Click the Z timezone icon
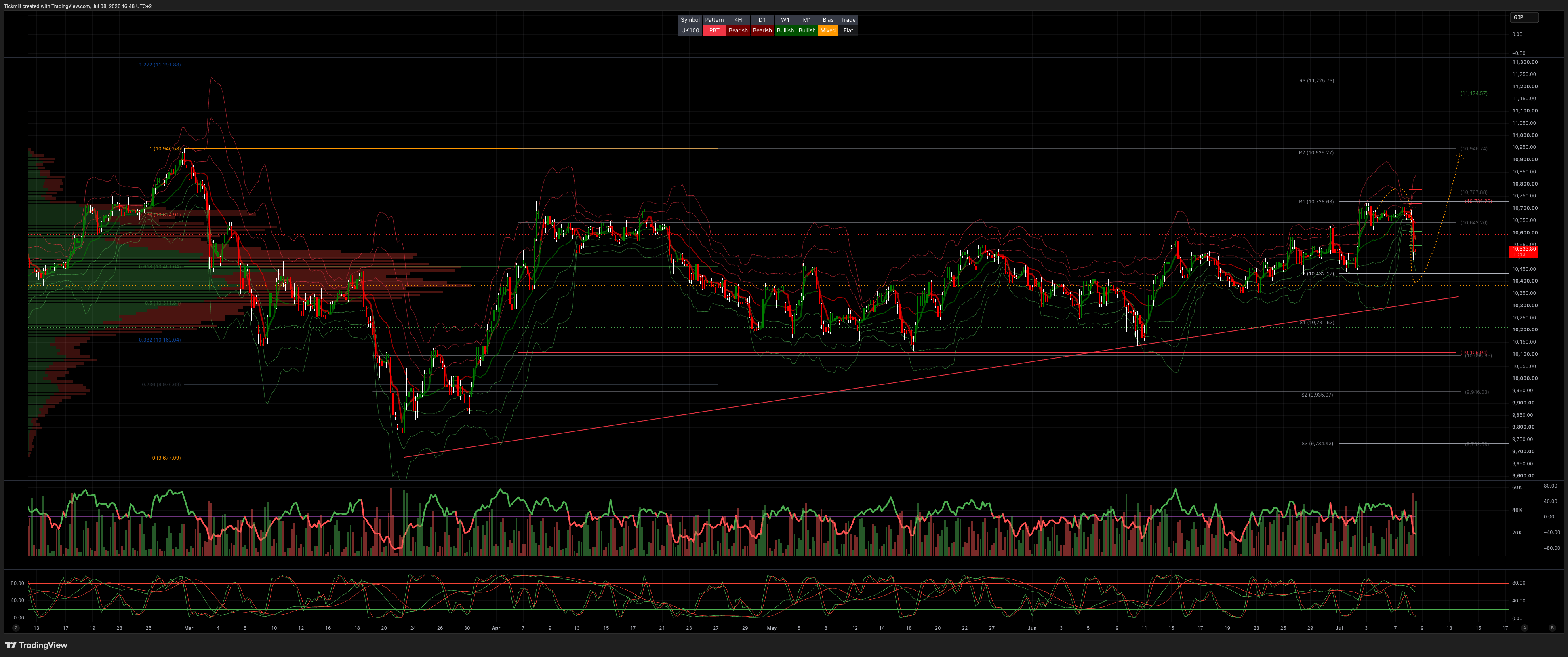The image size is (1568, 657). click(x=16, y=628)
